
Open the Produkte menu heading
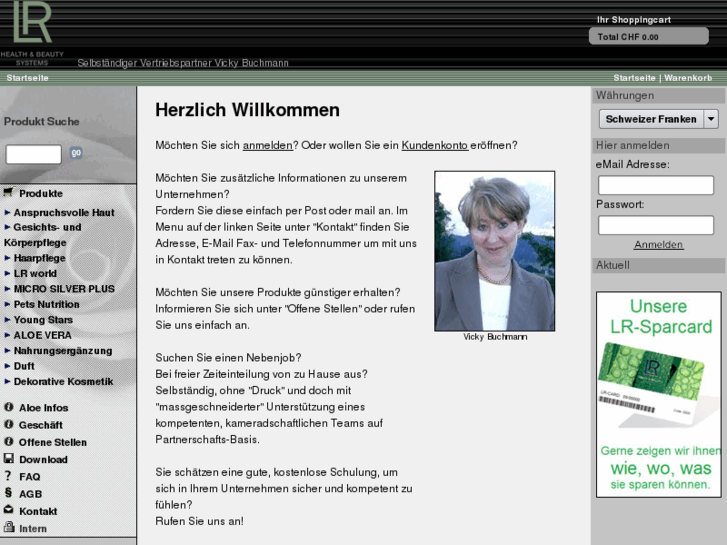(x=41, y=193)
